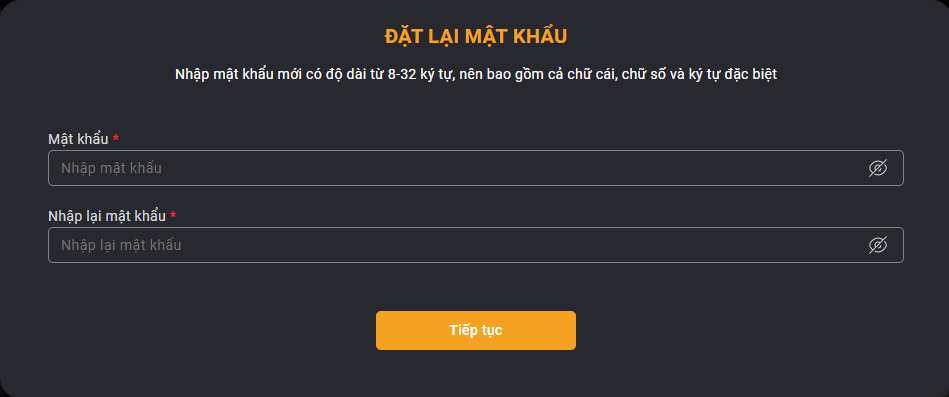Image resolution: width=949 pixels, height=397 pixels.
Task: Click the Nhập lại mật khẩu field label
Action: [107, 216]
